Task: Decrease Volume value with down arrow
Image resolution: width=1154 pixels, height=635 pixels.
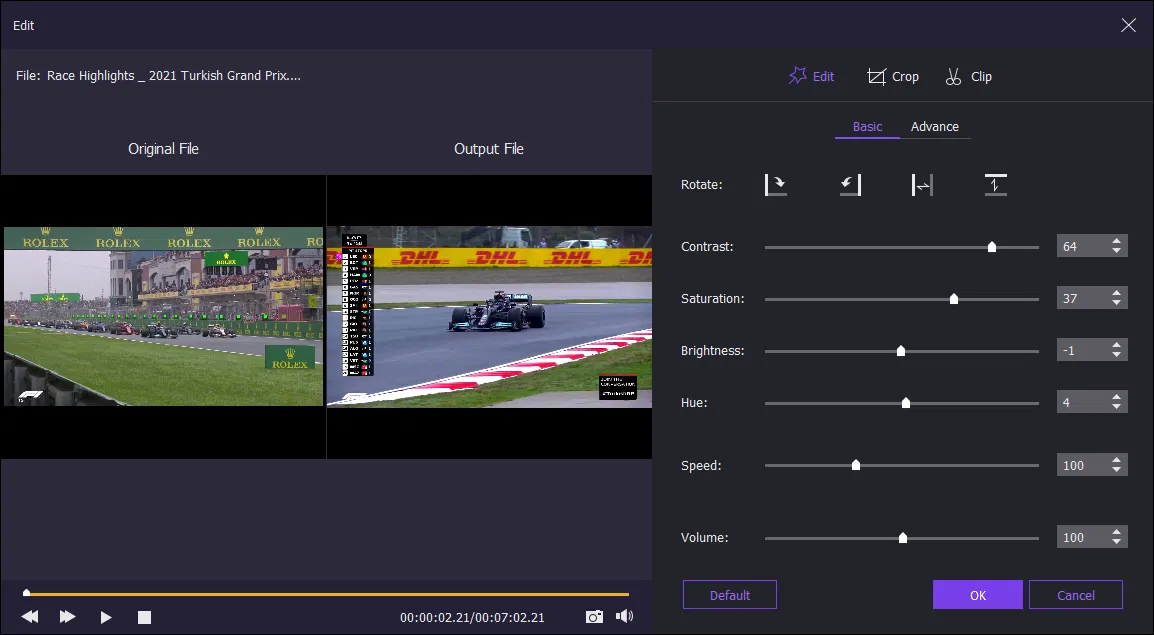Action: [x=1116, y=542]
